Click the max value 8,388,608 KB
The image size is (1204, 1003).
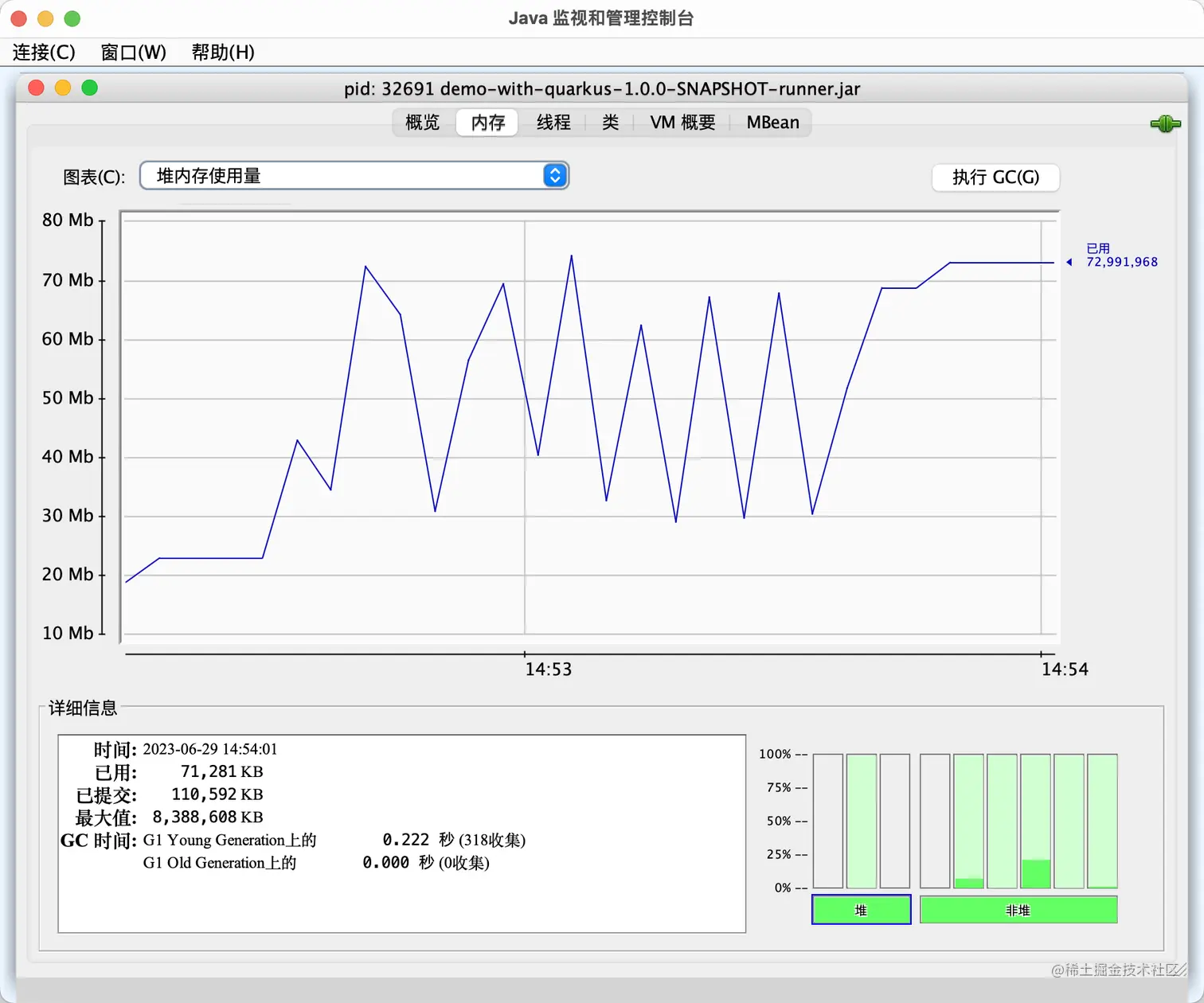point(207,817)
